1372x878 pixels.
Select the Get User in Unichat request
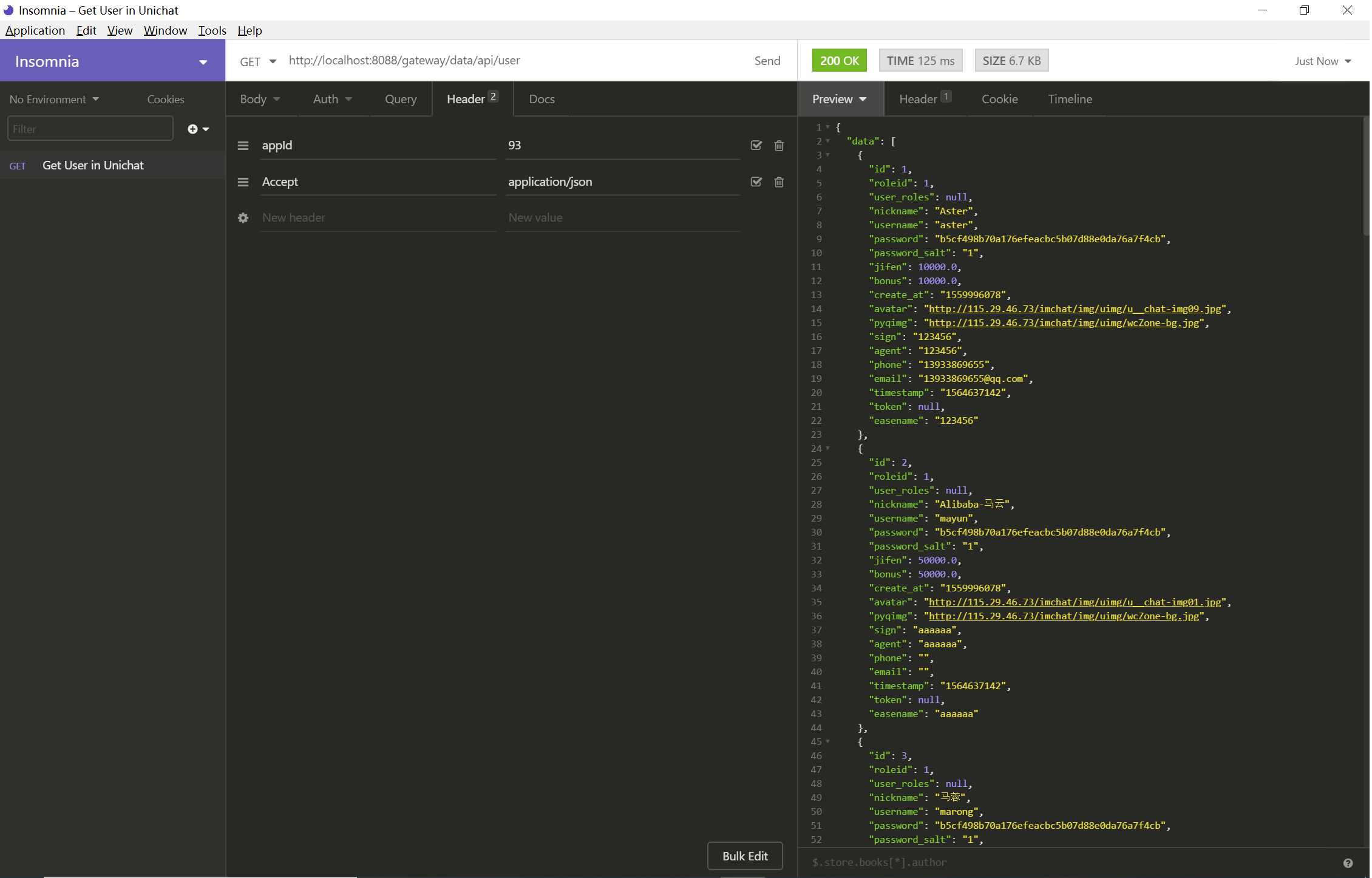point(112,165)
